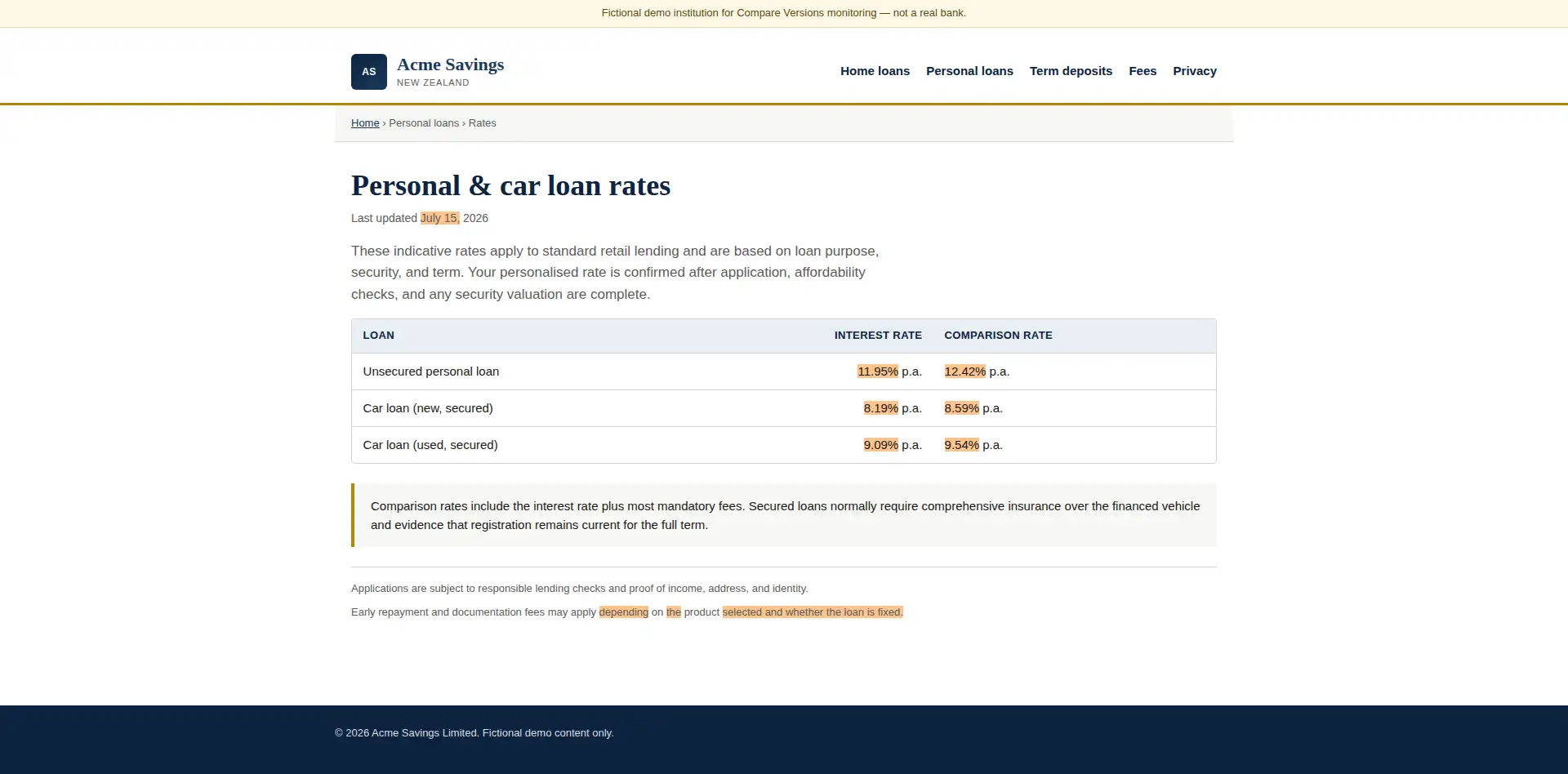Click the 8.59% comparison rate value
1568x774 pixels.
click(962, 408)
